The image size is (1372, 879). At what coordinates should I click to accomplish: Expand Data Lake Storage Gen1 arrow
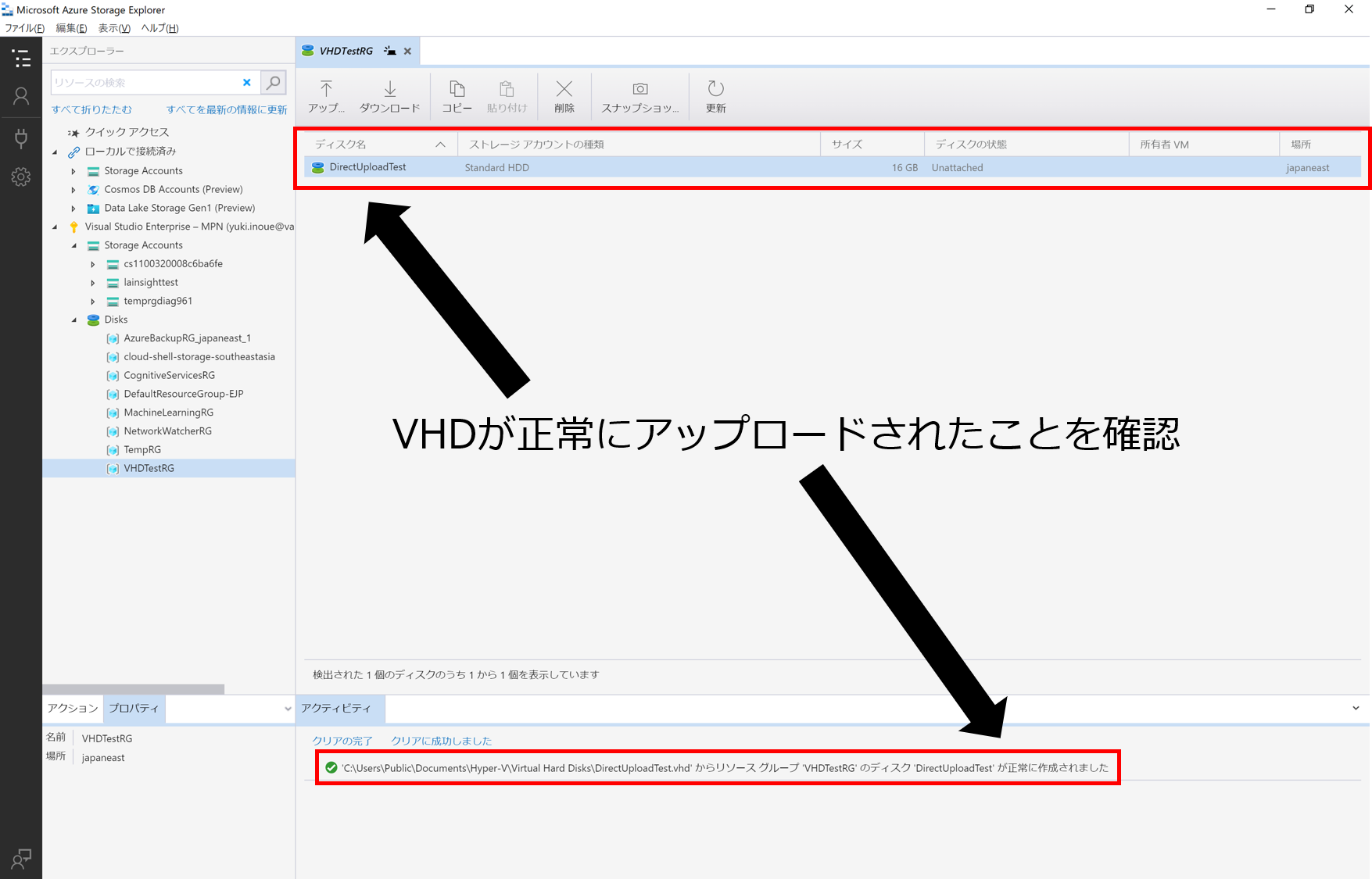73,209
